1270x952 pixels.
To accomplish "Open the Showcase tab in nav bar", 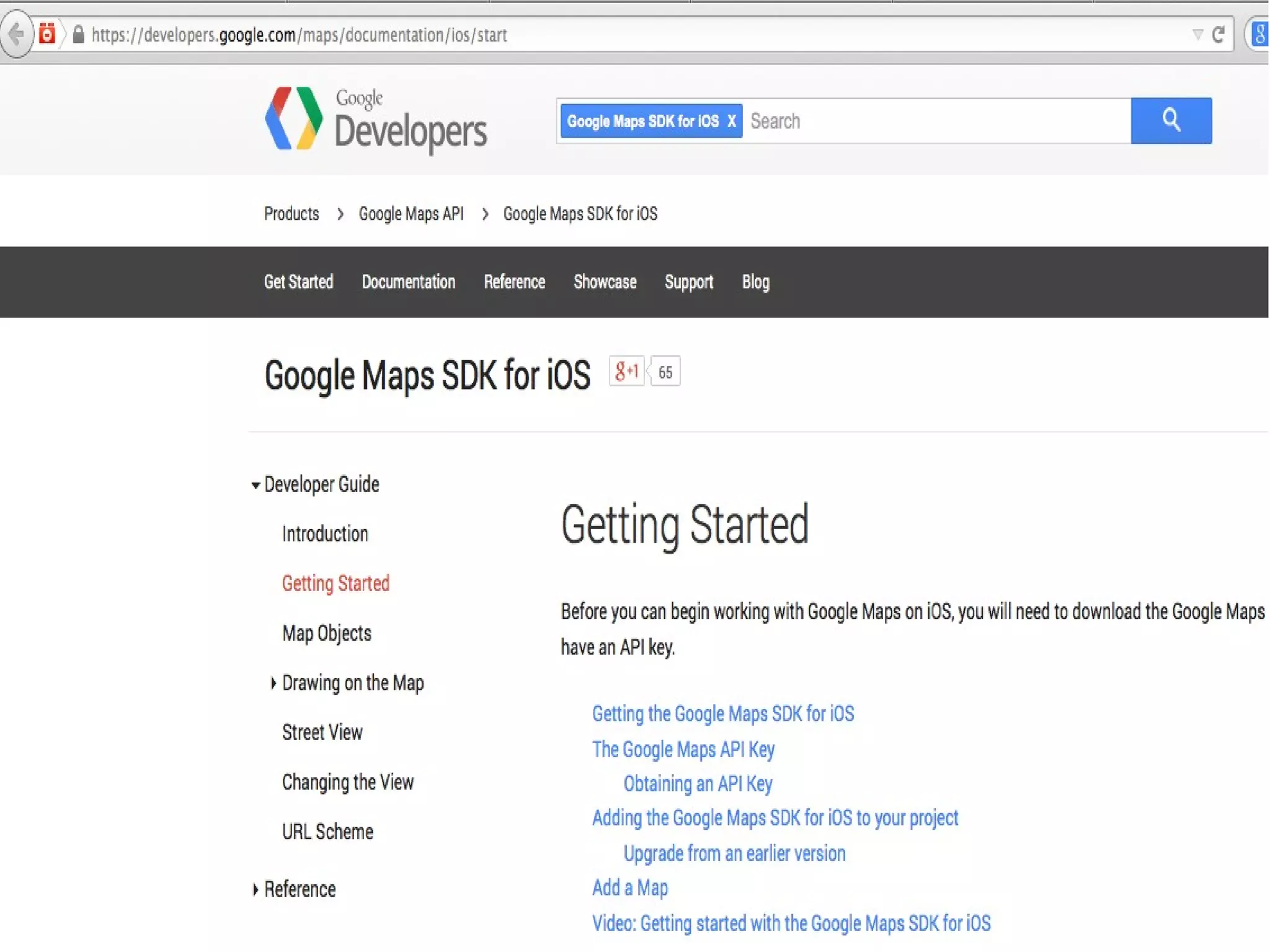I will point(605,282).
